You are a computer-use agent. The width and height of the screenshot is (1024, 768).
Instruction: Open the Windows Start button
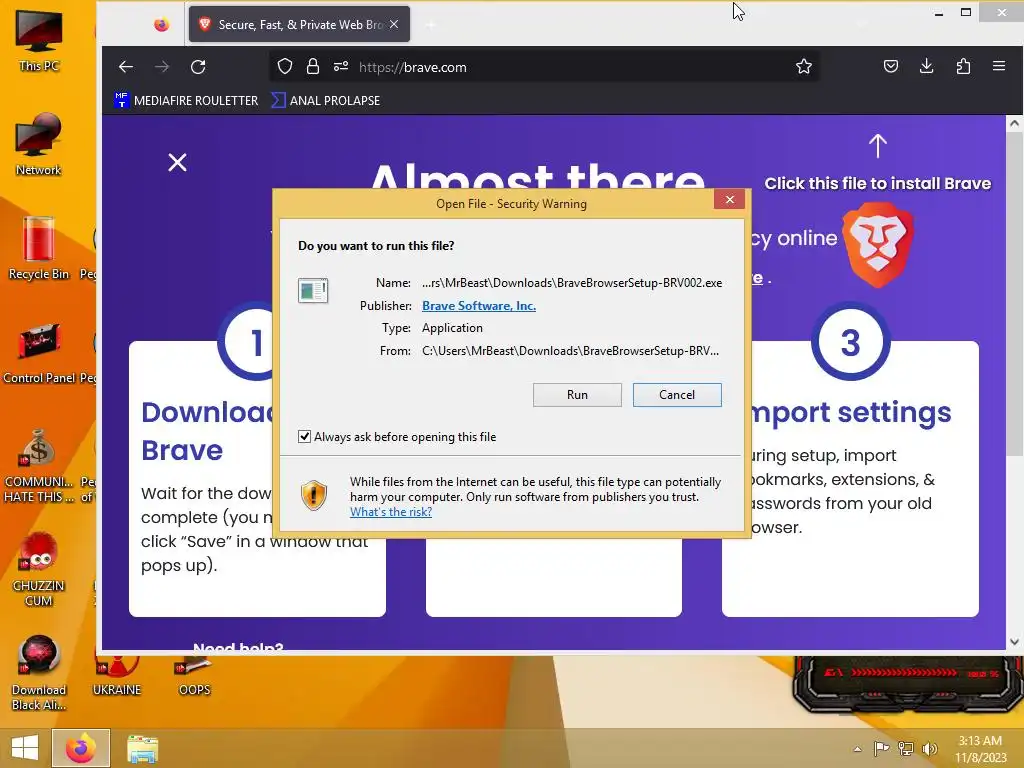(25, 748)
